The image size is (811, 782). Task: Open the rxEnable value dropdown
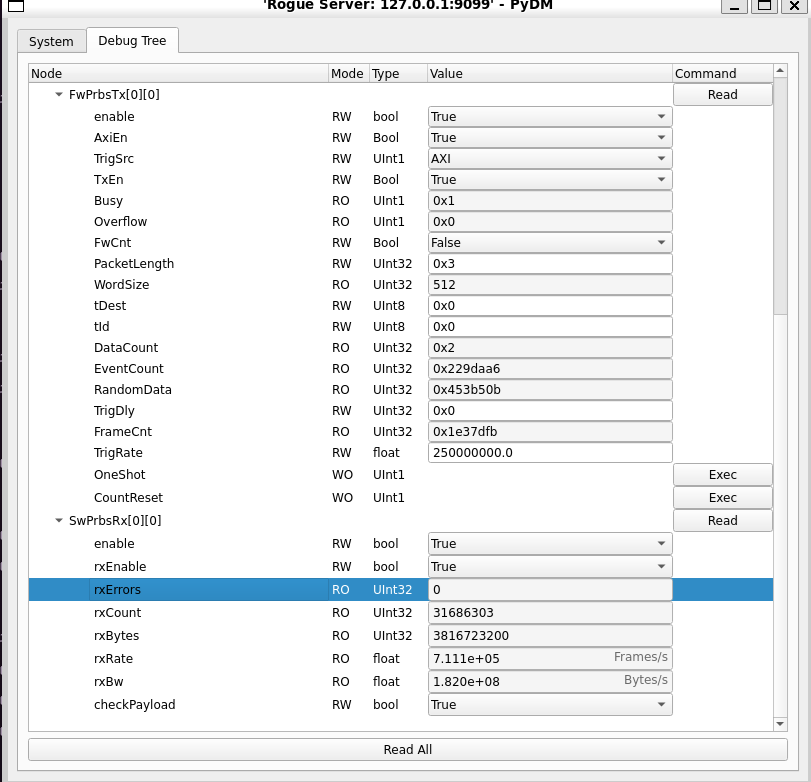click(549, 567)
